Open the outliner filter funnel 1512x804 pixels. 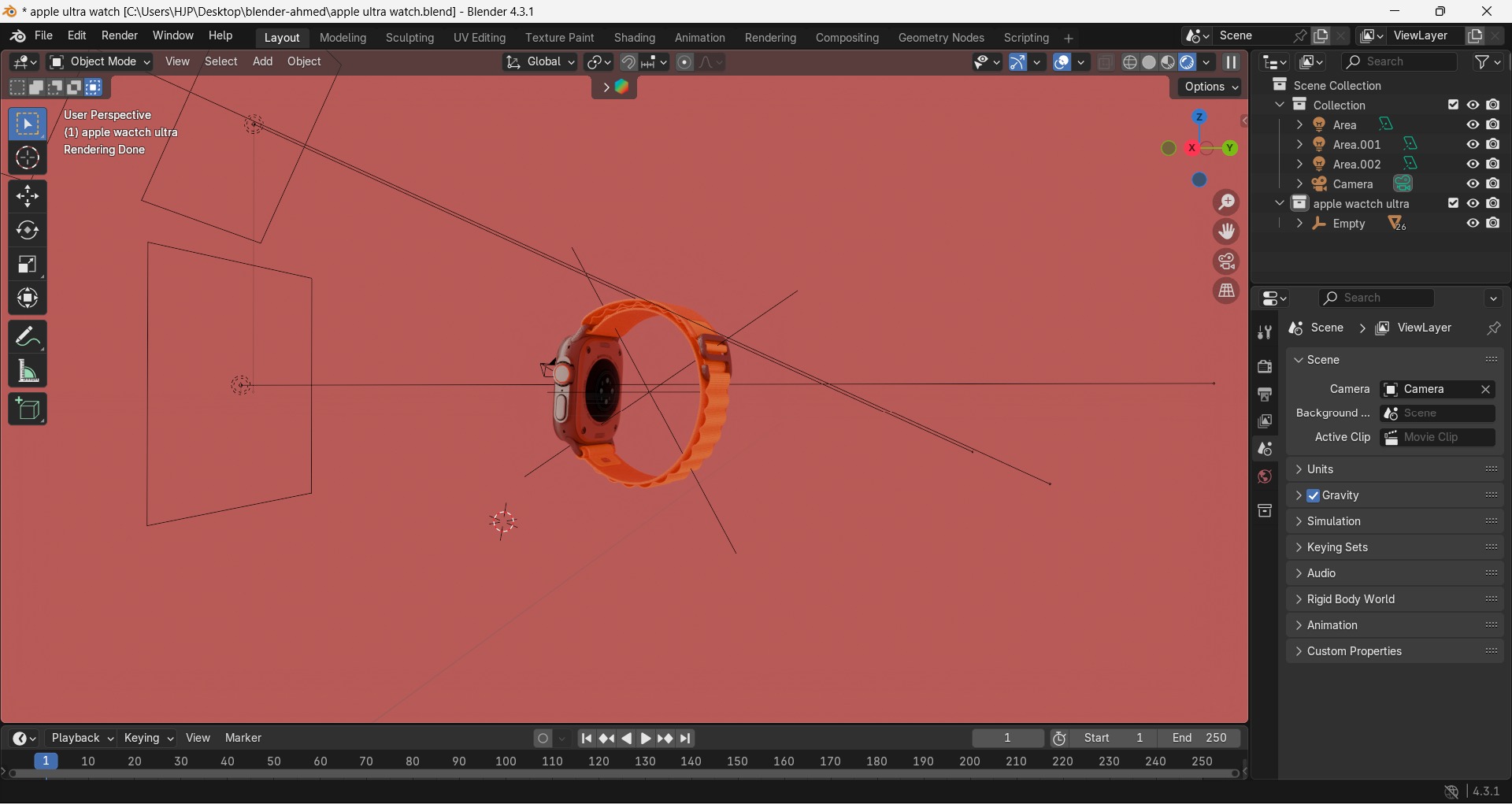pyautogui.click(x=1488, y=62)
